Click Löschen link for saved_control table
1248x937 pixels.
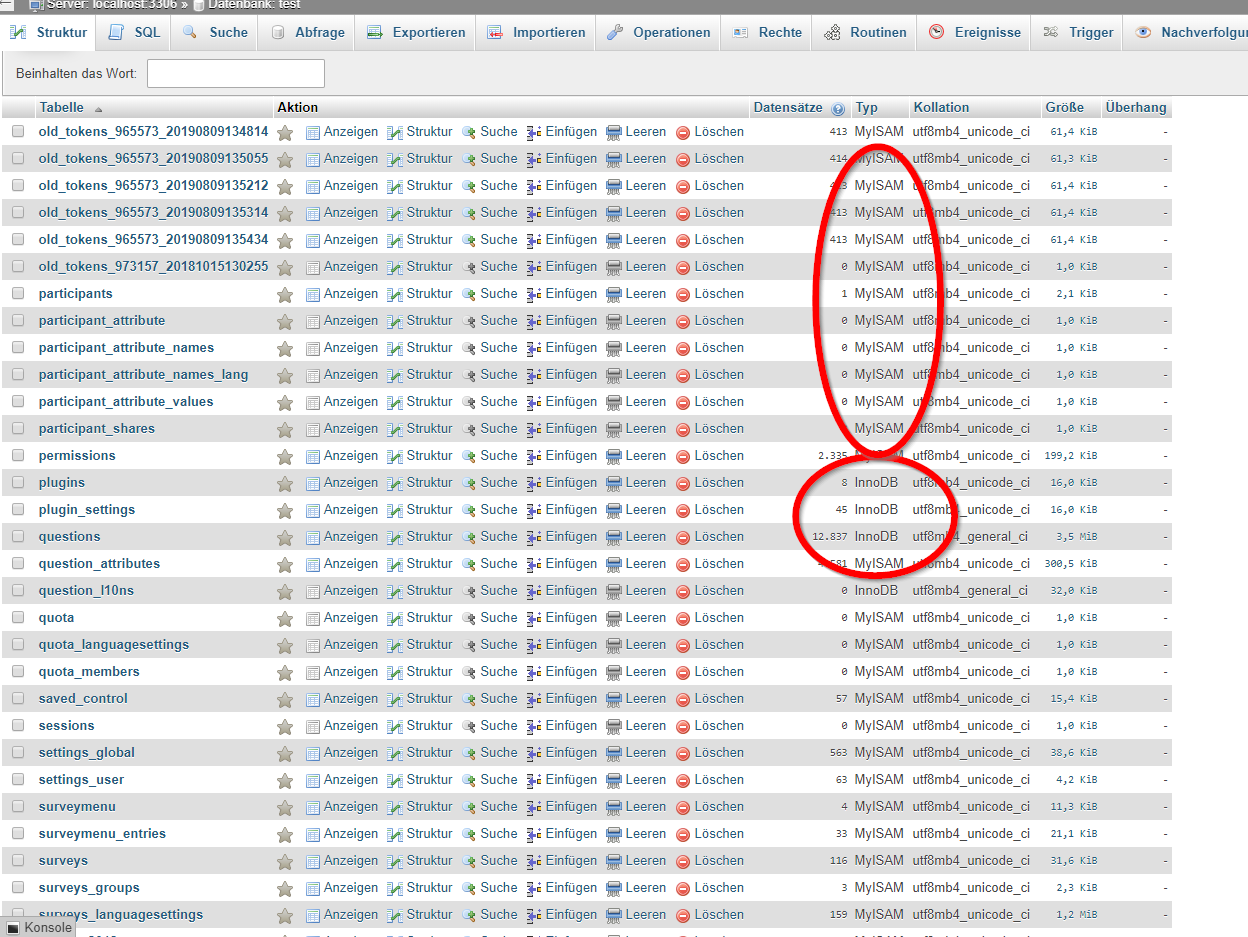point(719,699)
